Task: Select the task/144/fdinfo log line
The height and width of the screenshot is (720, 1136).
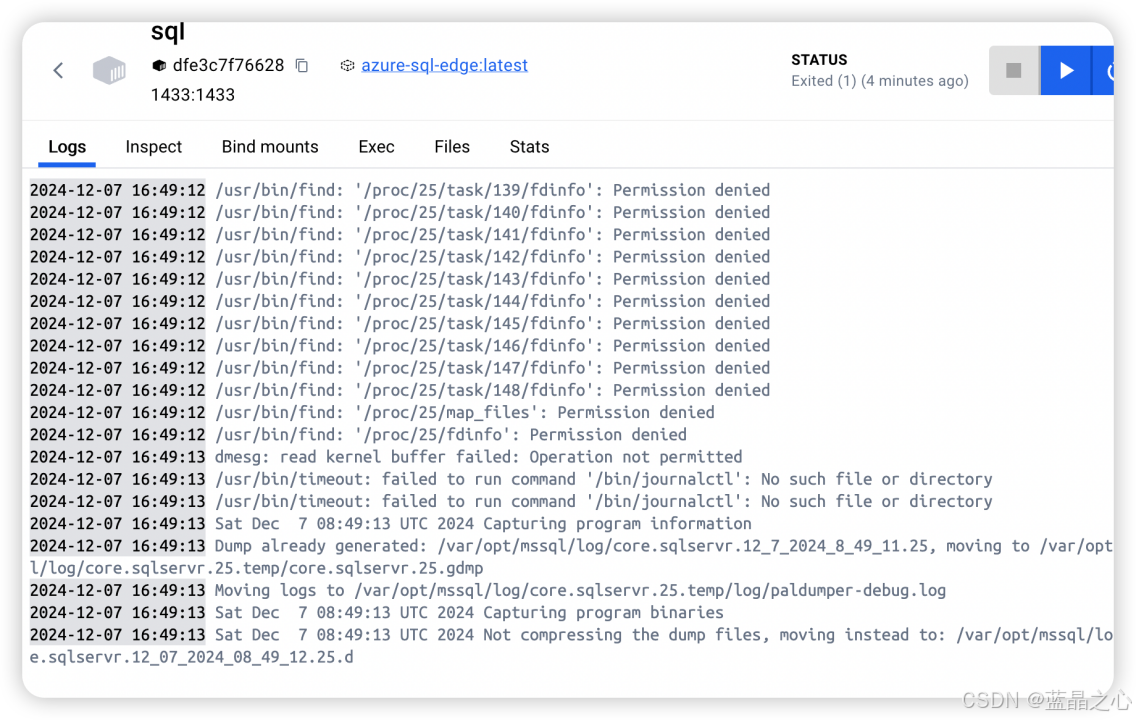Action: coord(400,301)
